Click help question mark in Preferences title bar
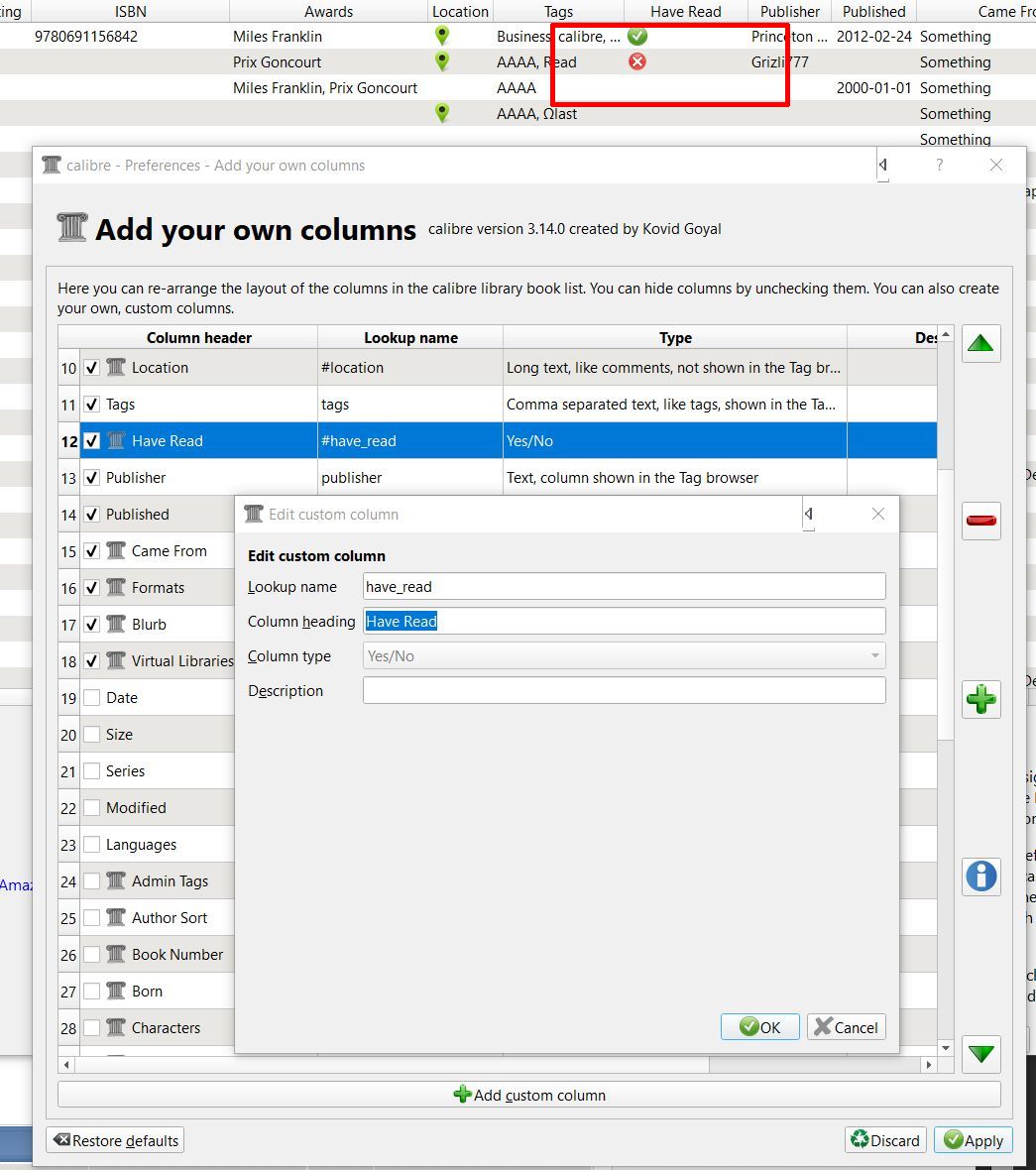 click(939, 165)
